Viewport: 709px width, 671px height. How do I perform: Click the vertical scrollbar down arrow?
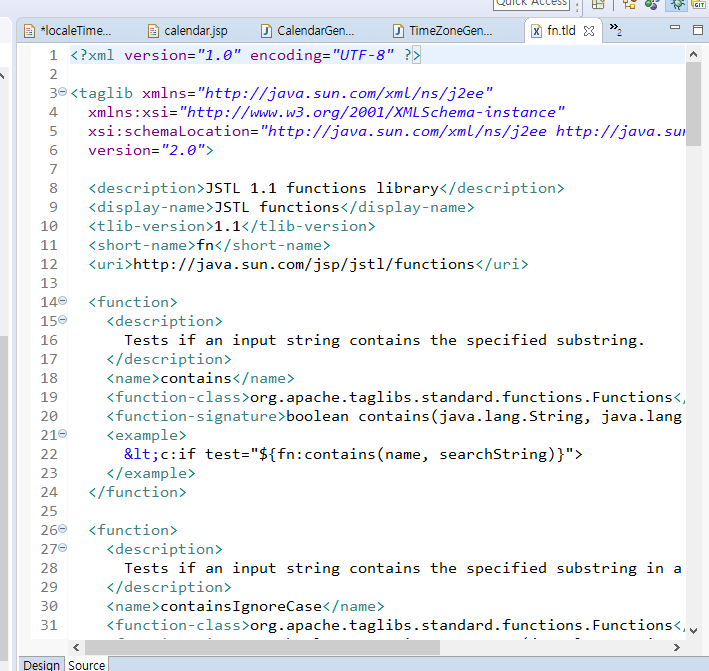pyautogui.click(x=693, y=630)
